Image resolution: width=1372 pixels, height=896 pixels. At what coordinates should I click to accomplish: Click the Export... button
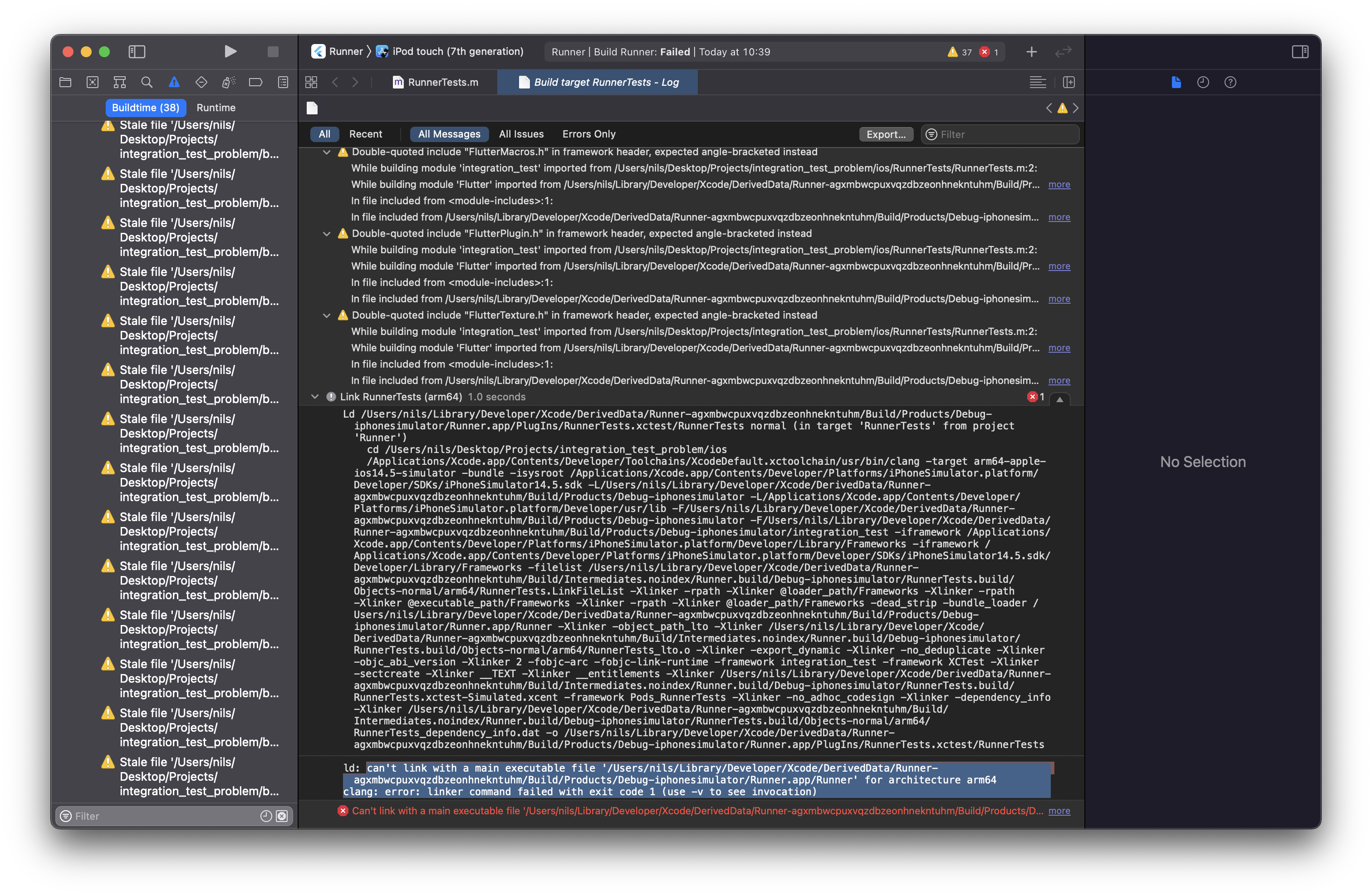886,134
